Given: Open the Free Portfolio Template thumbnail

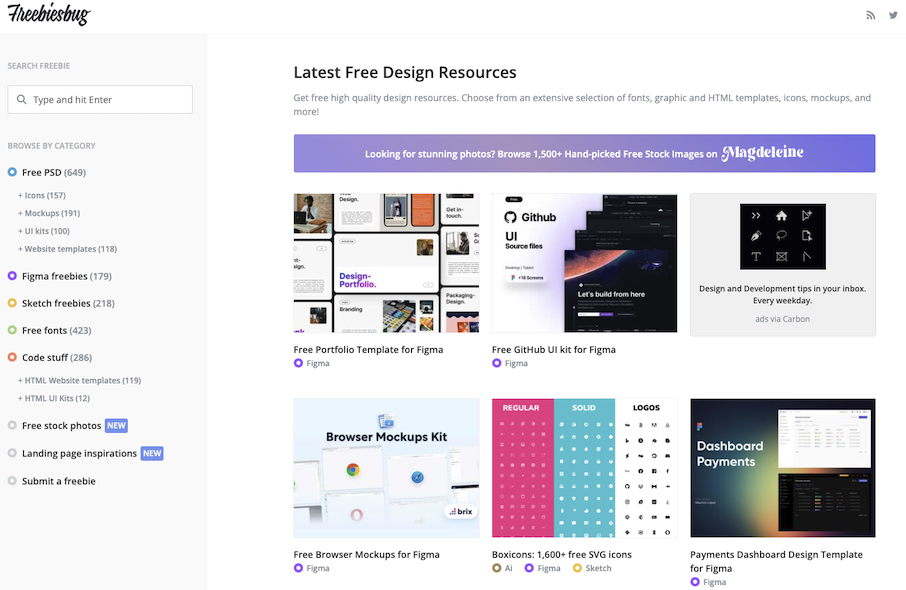Looking at the screenshot, I should pos(387,263).
